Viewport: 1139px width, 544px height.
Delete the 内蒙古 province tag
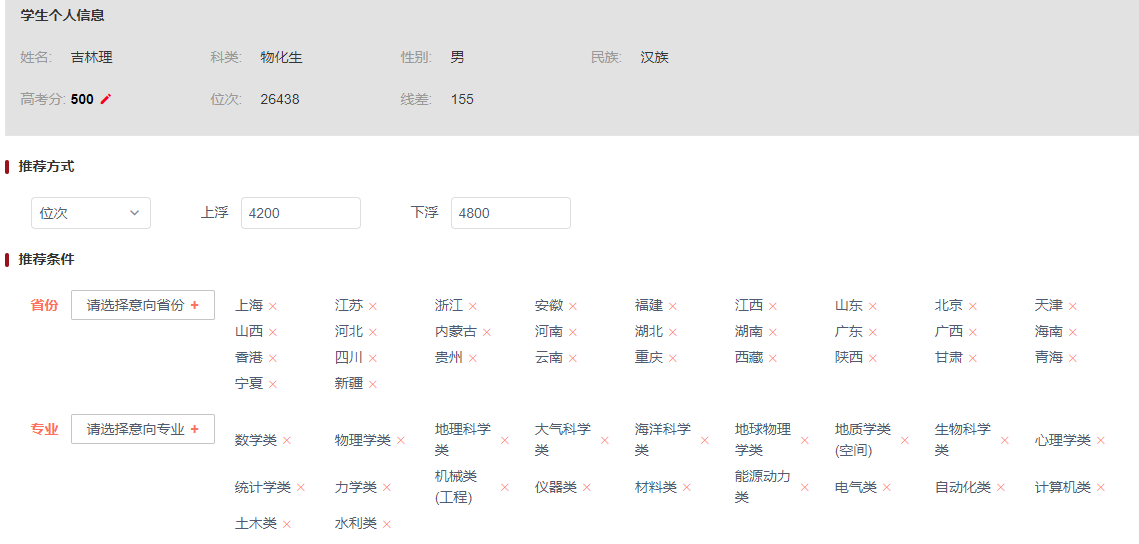[487, 332]
